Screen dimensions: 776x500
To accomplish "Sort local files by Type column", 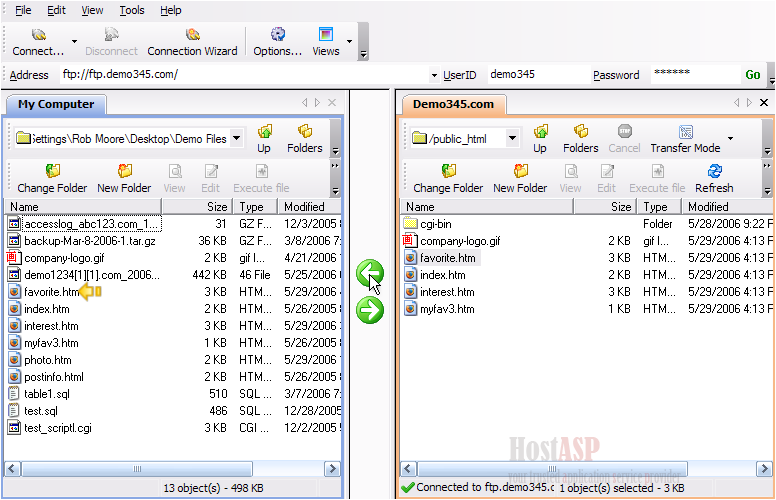I will tap(254, 206).
